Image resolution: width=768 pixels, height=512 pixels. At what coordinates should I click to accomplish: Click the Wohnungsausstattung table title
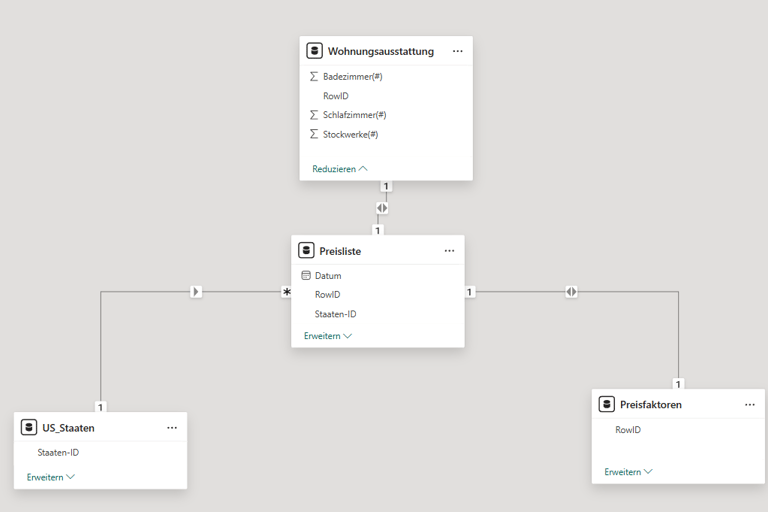click(x=381, y=51)
